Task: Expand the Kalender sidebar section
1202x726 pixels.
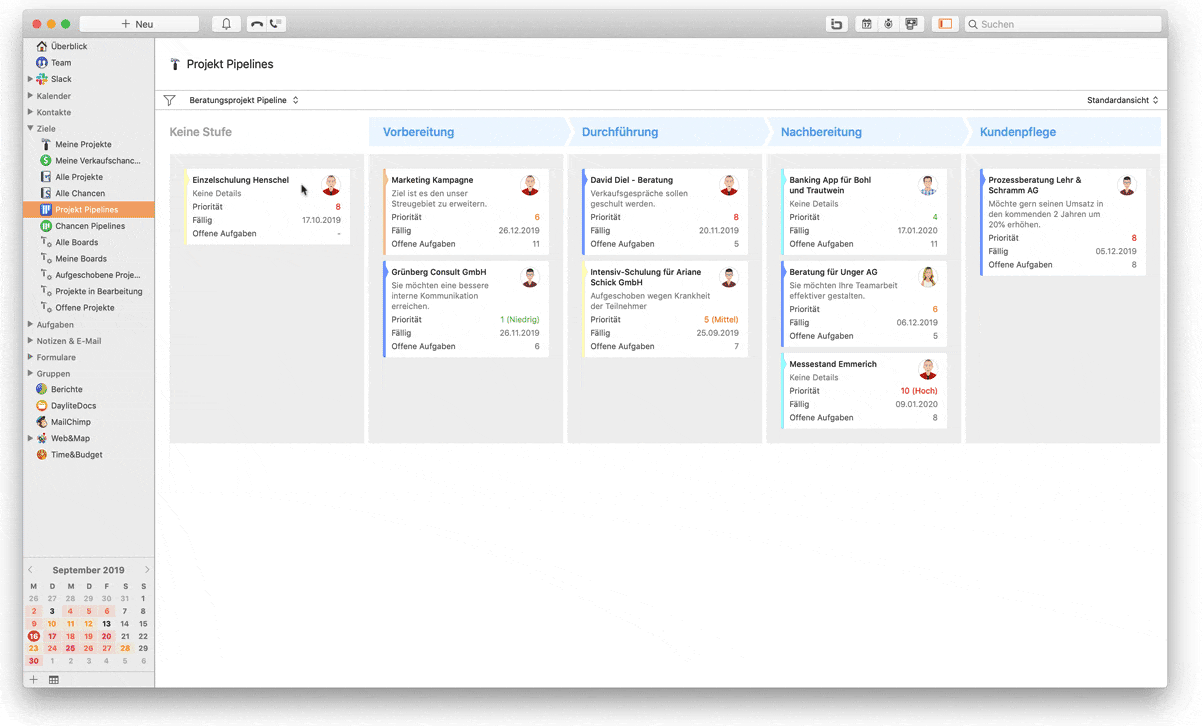Action: click(x=31, y=96)
